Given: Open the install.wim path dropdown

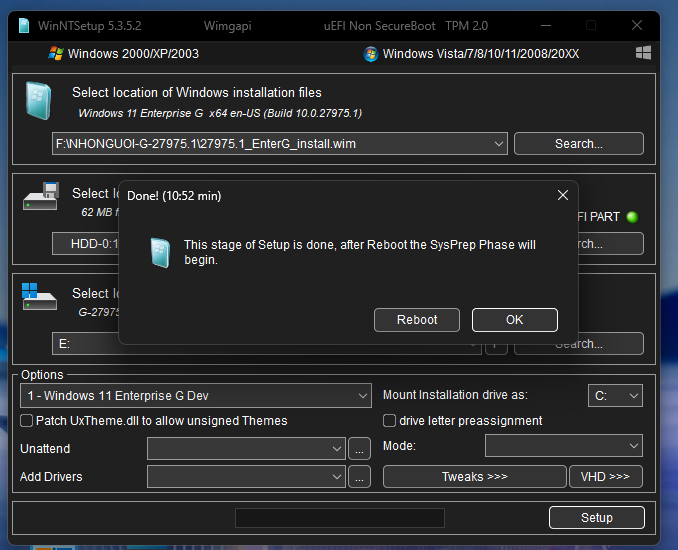Looking at the screenshot, I should (499, 144).
